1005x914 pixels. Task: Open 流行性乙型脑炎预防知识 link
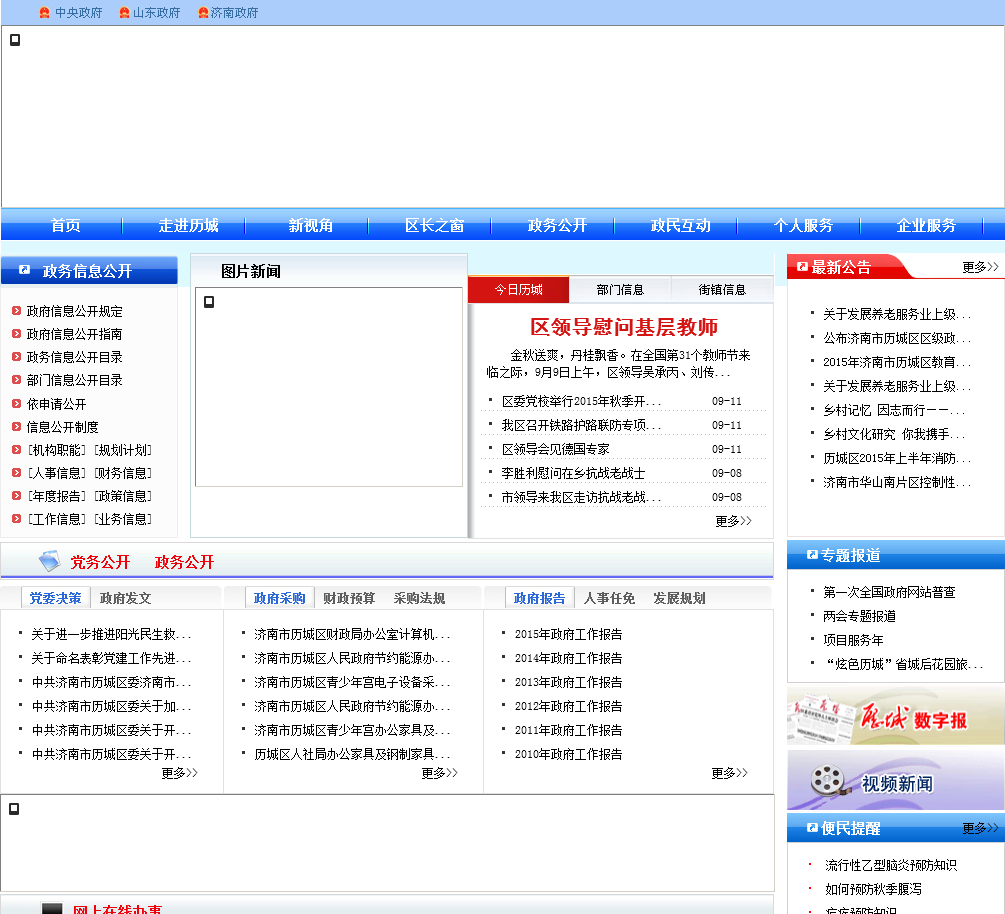(x=891, y=865)
